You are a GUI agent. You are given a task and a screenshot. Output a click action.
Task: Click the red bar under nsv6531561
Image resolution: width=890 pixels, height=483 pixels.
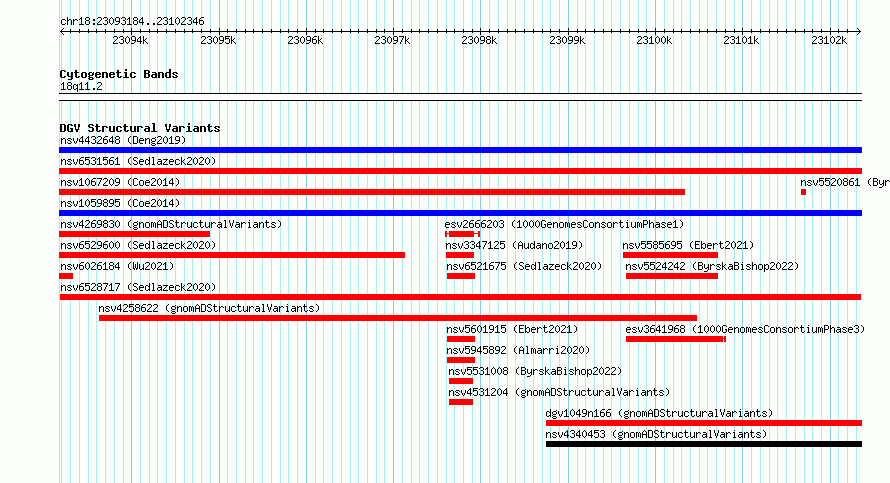[x=460, y=171]
